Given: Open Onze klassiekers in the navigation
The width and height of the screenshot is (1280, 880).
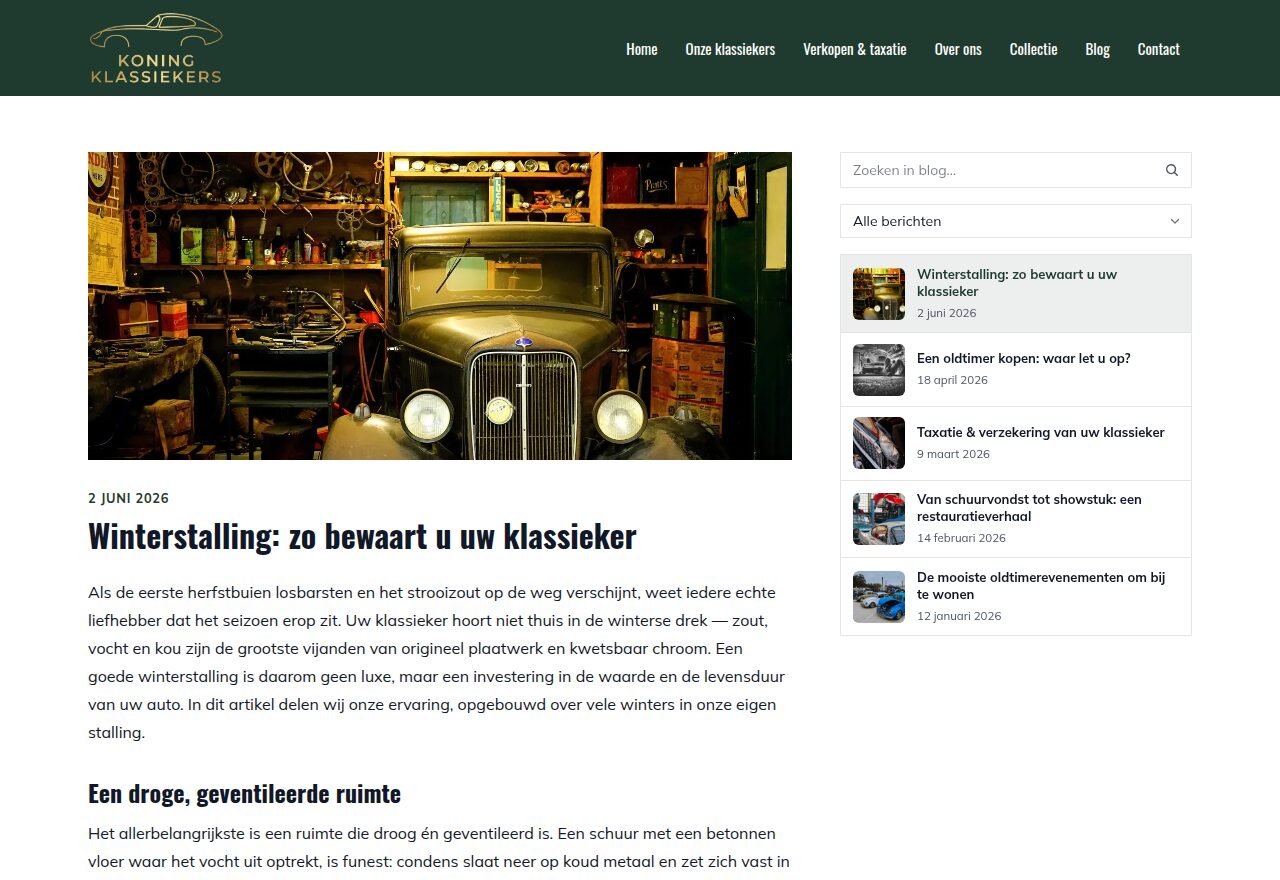Looking at the screenshot, I should coord(730,49).
